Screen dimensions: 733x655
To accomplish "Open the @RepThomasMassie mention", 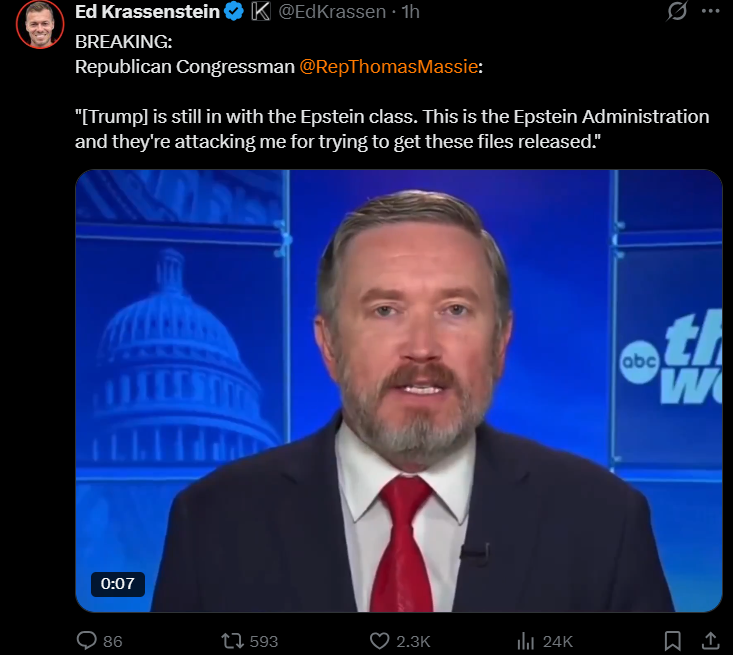I will tap(388, 67).
